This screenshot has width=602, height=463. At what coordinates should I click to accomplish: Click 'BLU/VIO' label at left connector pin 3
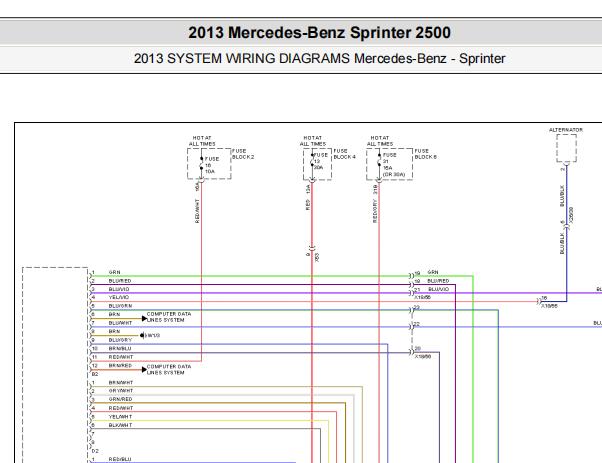point(119,289)
